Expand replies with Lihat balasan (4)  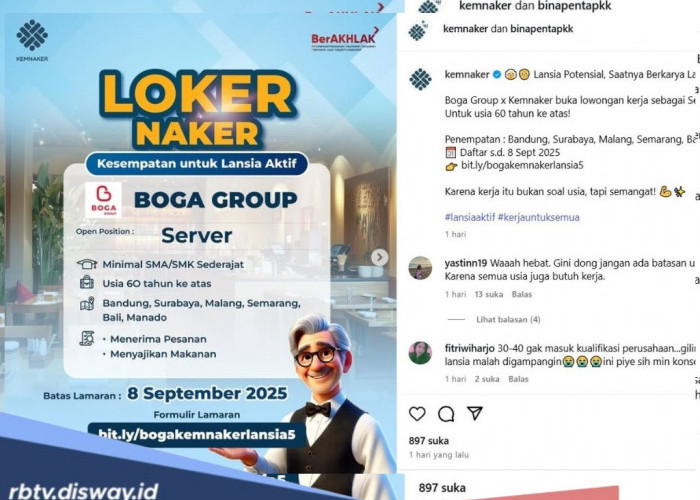[508, 320]
